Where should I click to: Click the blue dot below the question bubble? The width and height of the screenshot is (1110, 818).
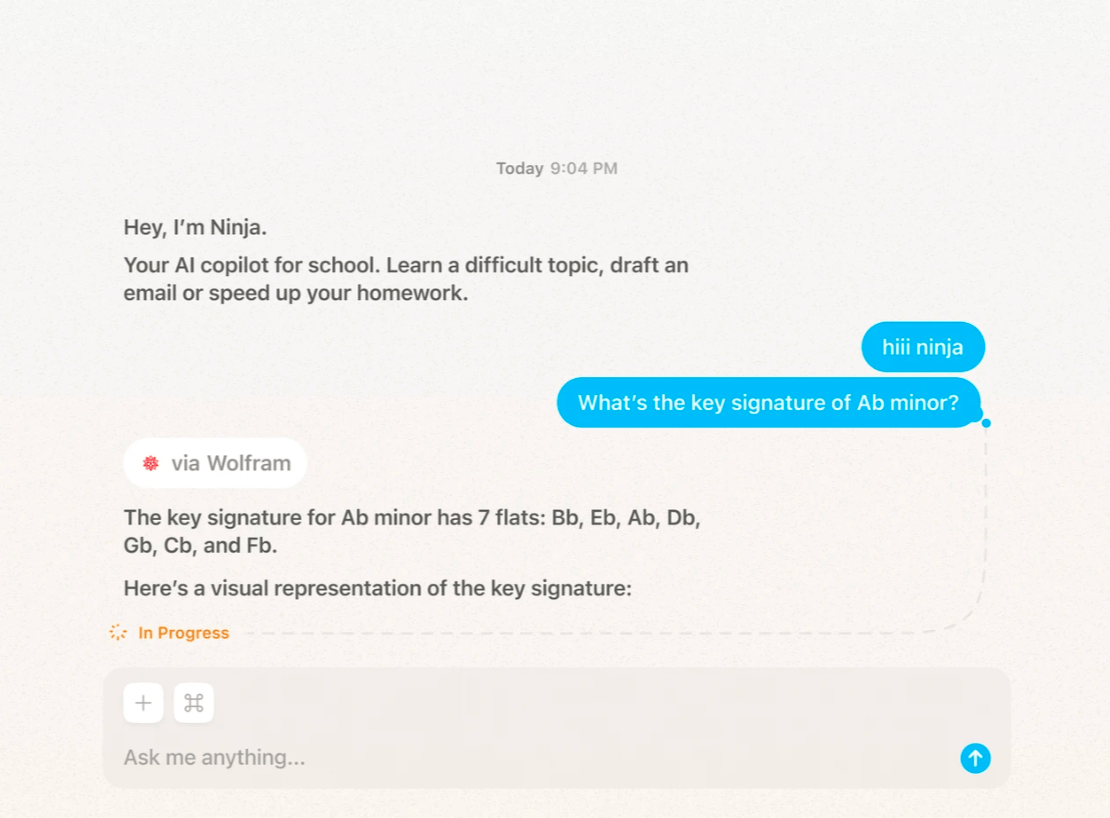pyautogui.click(x=986, y=423)
